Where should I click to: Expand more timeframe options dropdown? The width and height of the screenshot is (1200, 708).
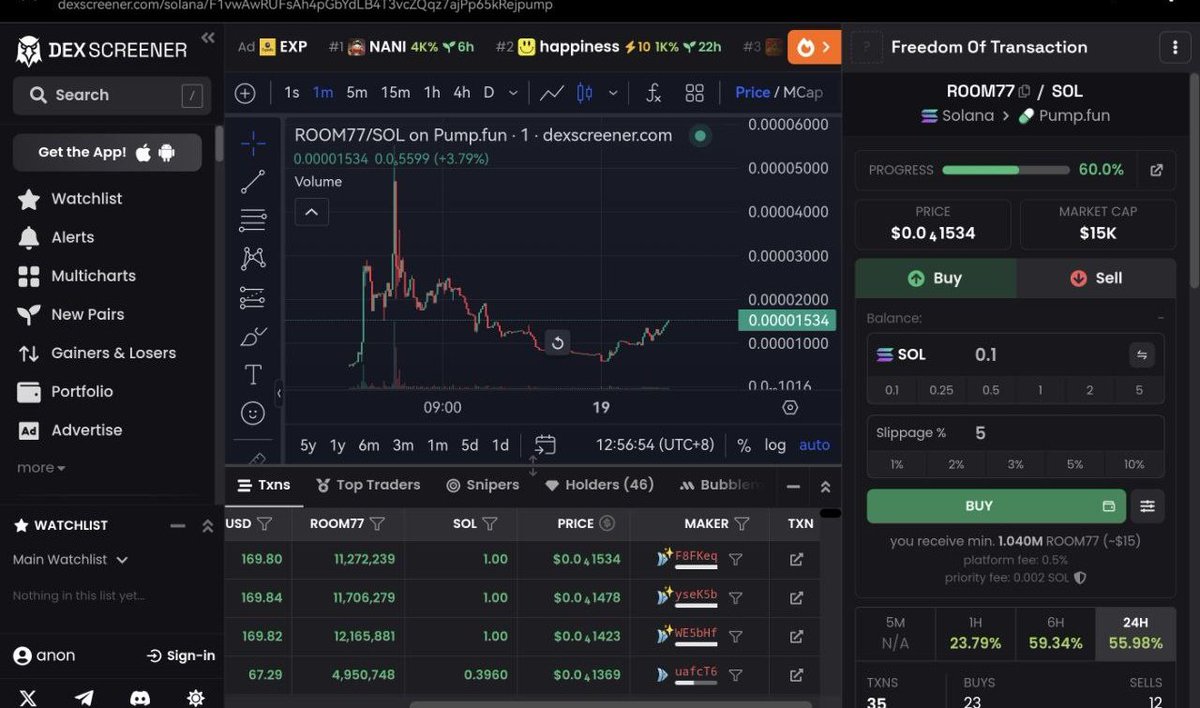[513, 93]
